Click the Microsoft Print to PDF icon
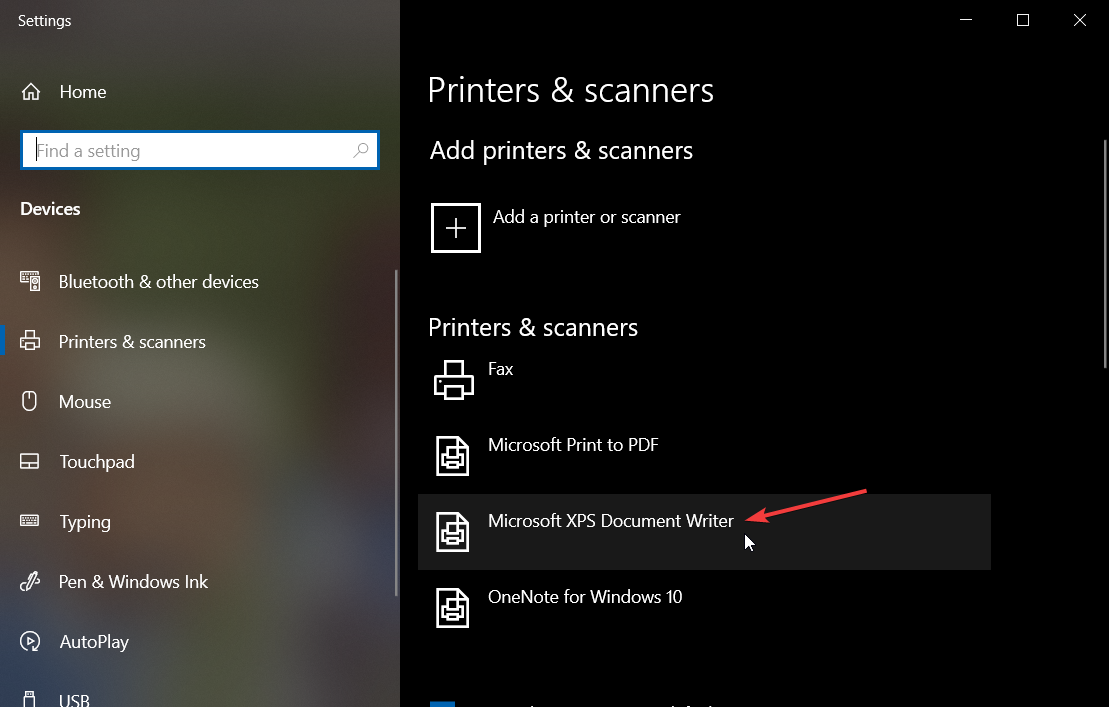1109x707 pixels. [453, 456]
